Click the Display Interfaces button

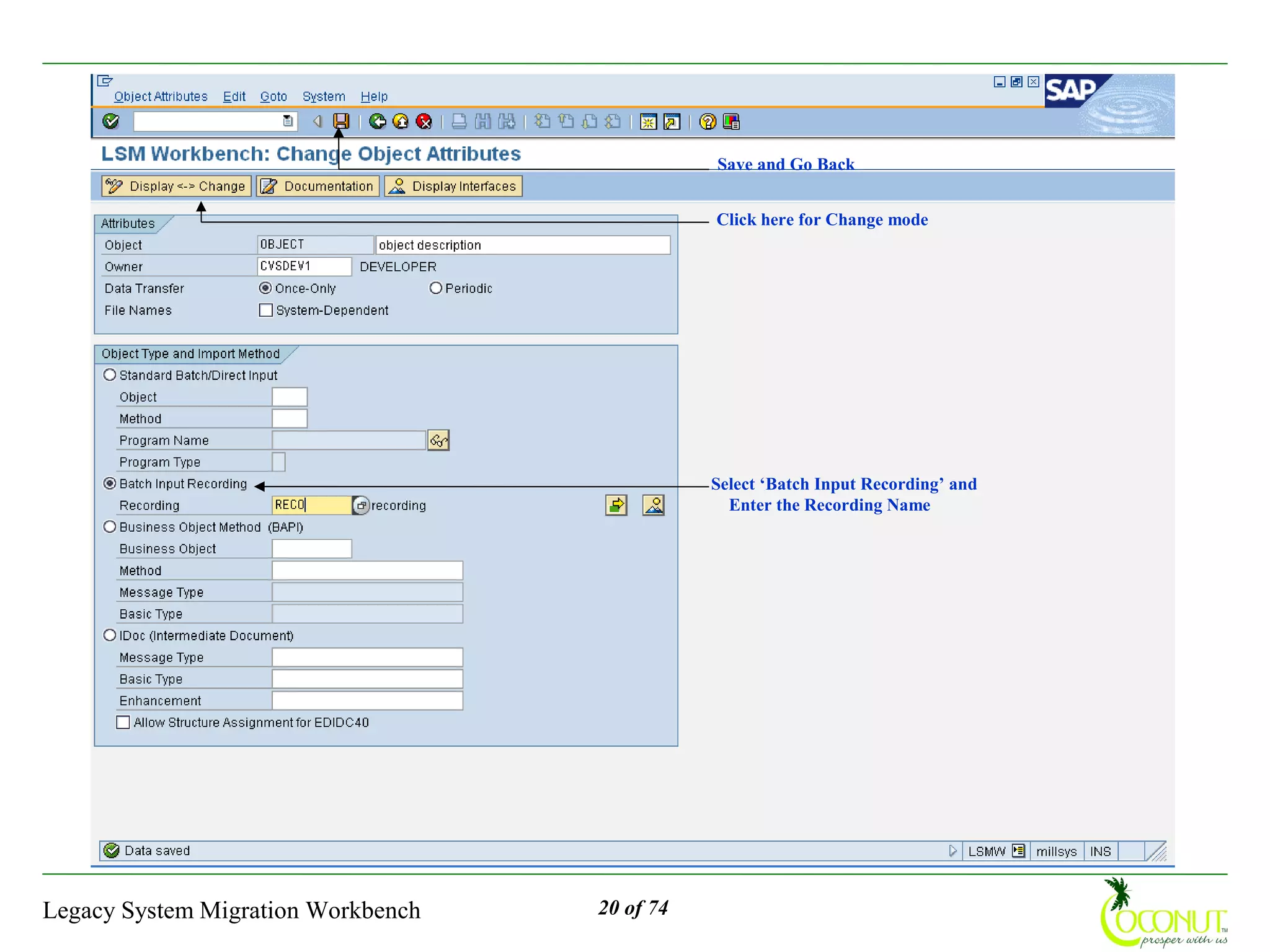click(x=453, y=186)
